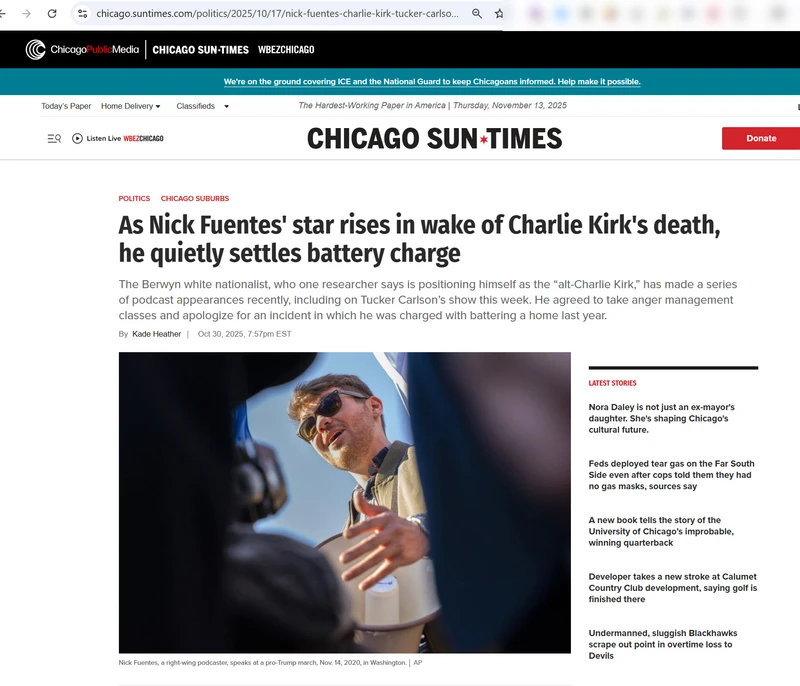Click the Chicago Public Media logo
This screenshot has width=800, height=686.
[x=82, y=49]
